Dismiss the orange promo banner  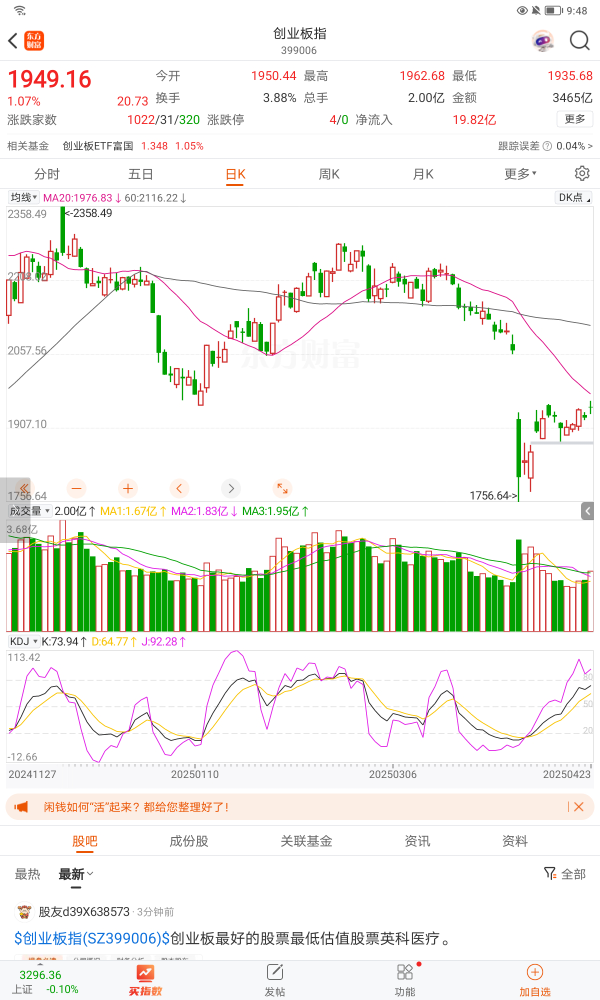pos(578,806)
